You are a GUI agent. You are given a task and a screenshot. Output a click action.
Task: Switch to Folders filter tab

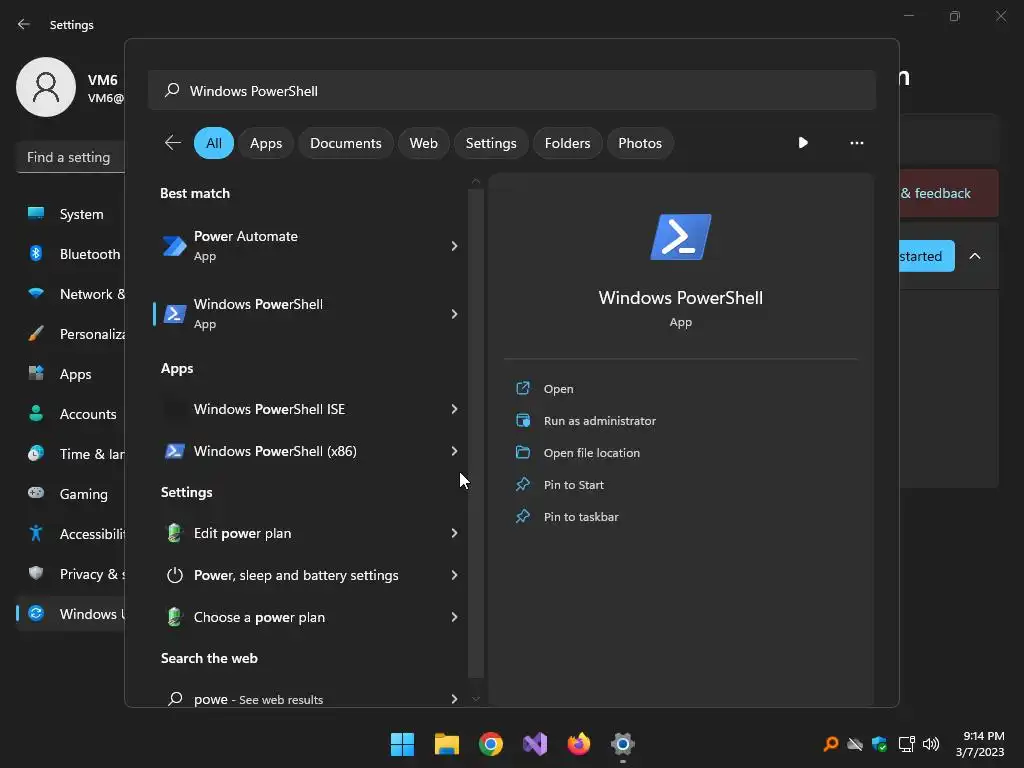pyautogui.click(x=567, y=143)
